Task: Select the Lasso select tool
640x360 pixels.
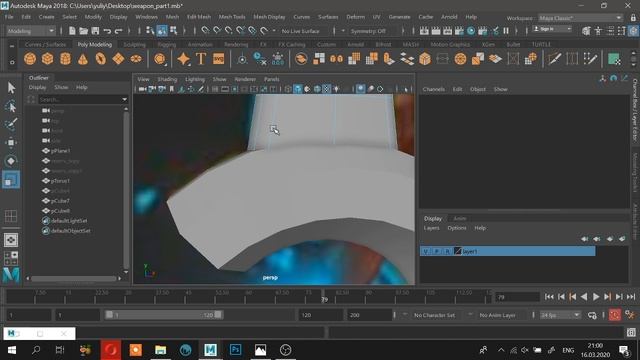Action: point(11,106)
